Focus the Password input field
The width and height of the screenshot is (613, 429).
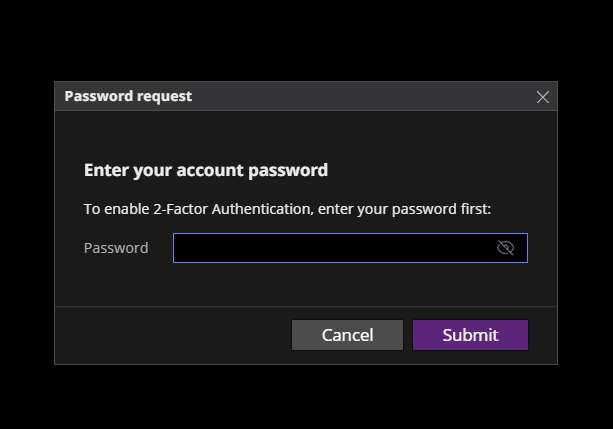[x=350, y=248]
